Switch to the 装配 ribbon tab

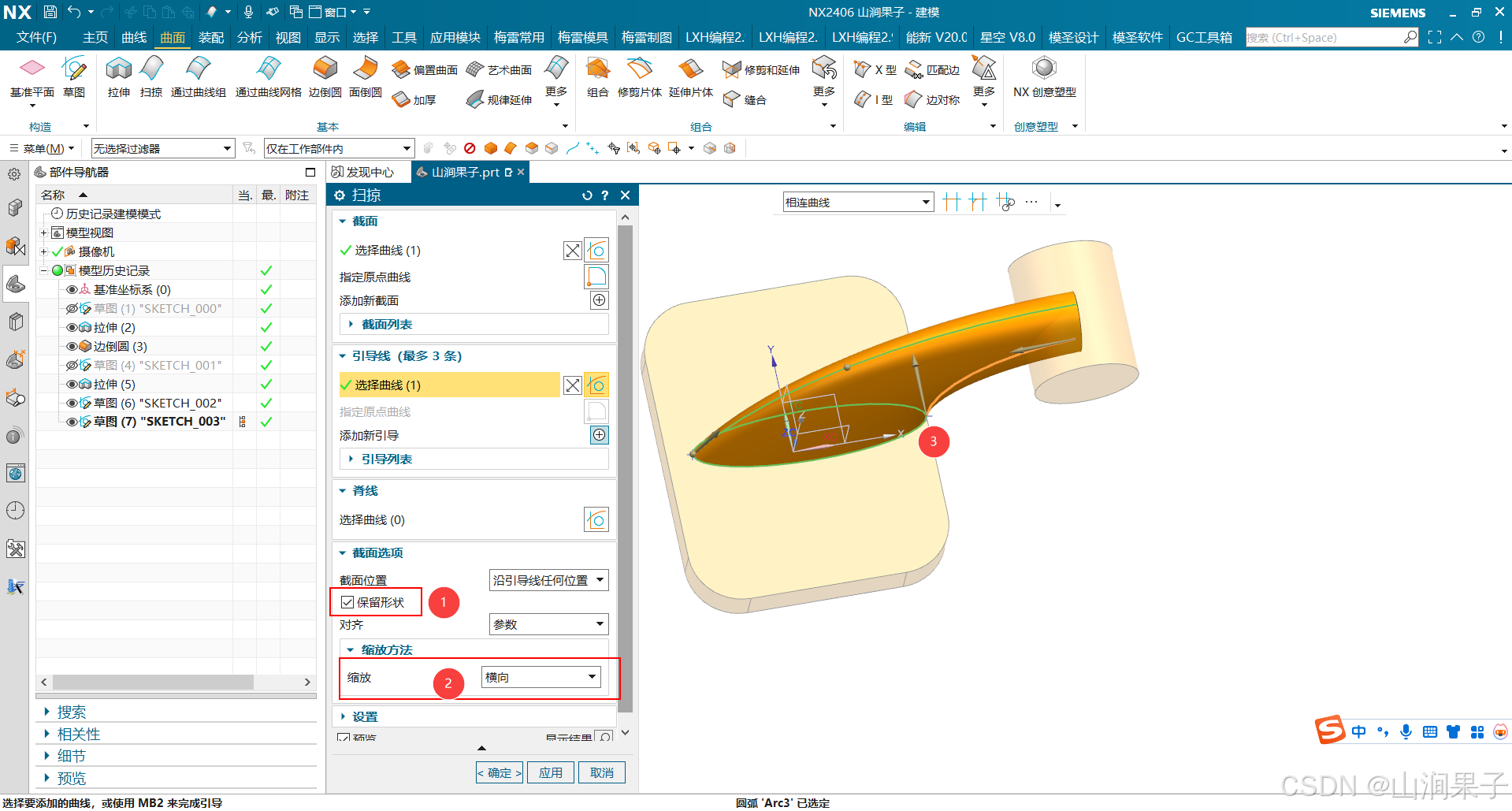(x=211, y=37)
